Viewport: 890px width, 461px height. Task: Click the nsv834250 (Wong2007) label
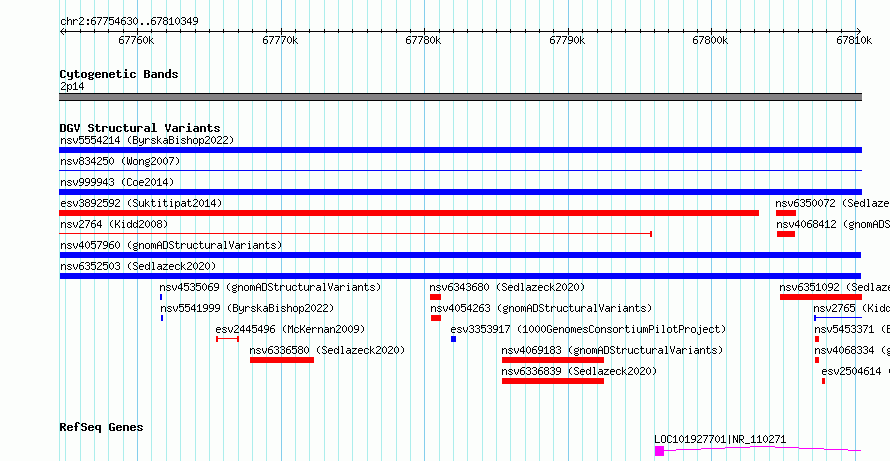[x=120, y=161]
